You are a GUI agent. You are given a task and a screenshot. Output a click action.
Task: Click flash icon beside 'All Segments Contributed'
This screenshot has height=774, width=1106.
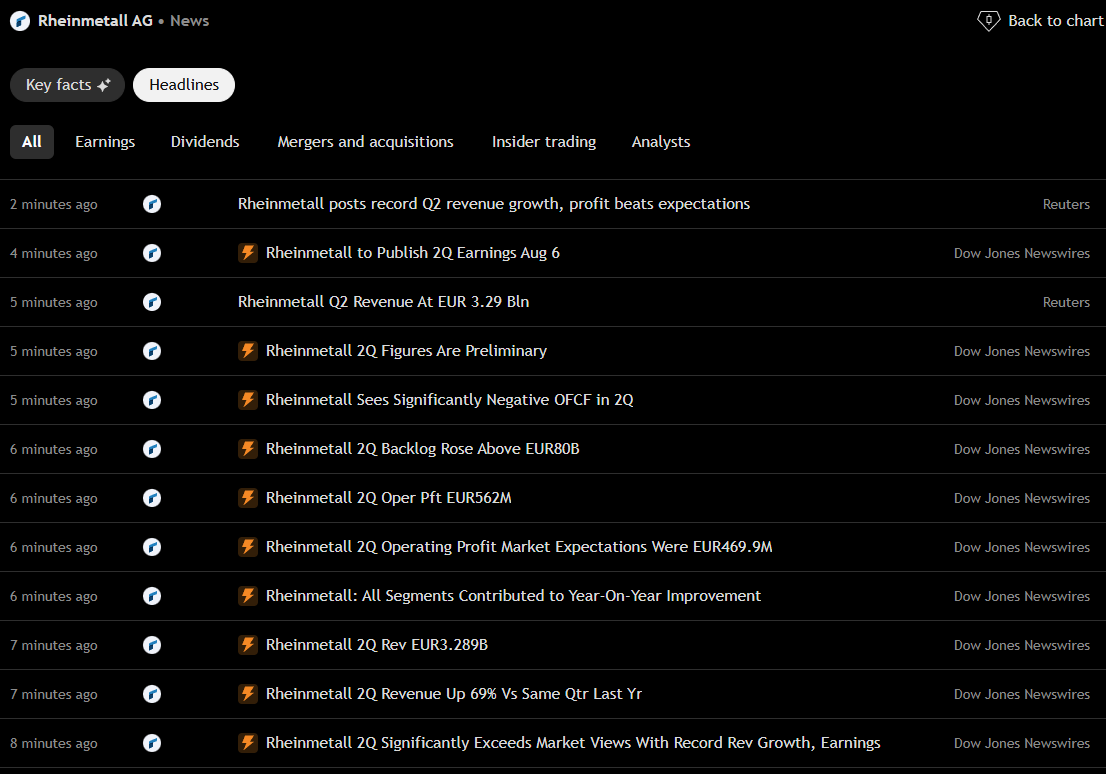(x=248, y=596)
